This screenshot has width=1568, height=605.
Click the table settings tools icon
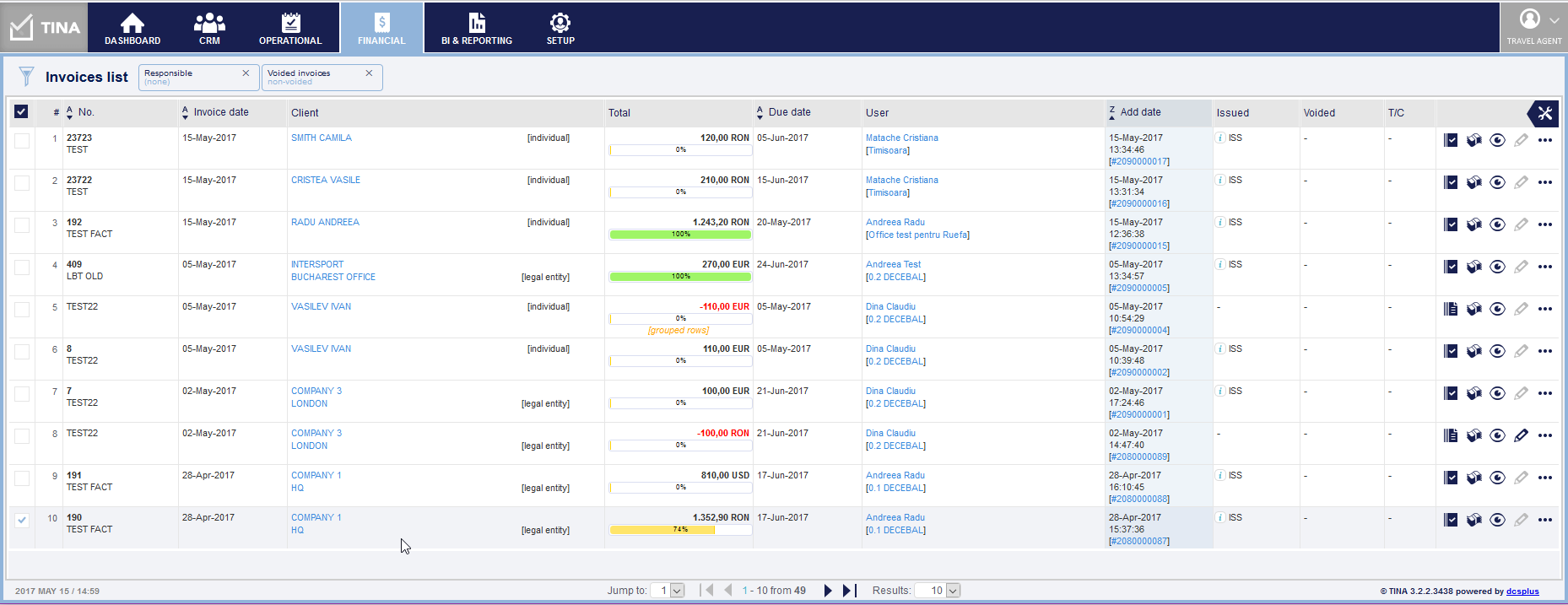pos(1544,113)
